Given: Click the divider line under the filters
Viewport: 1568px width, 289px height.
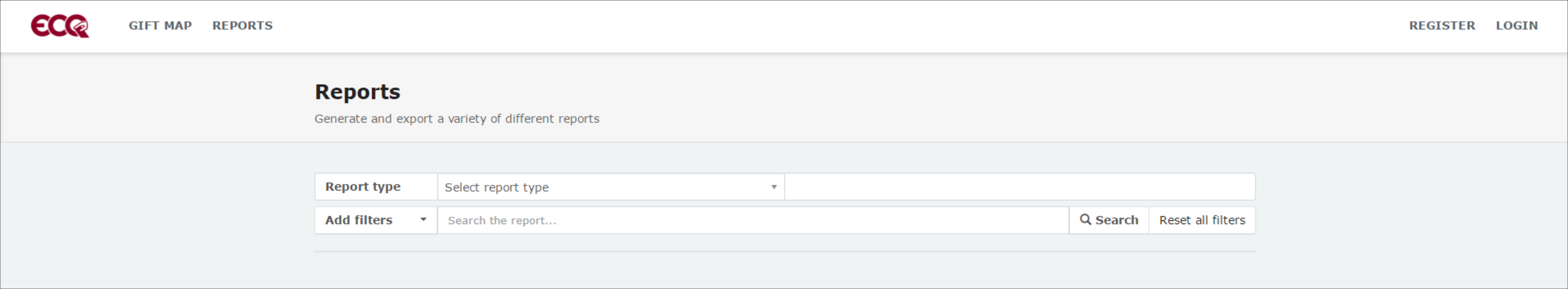Looking at the screenshot, I should [x=785, y=251].
